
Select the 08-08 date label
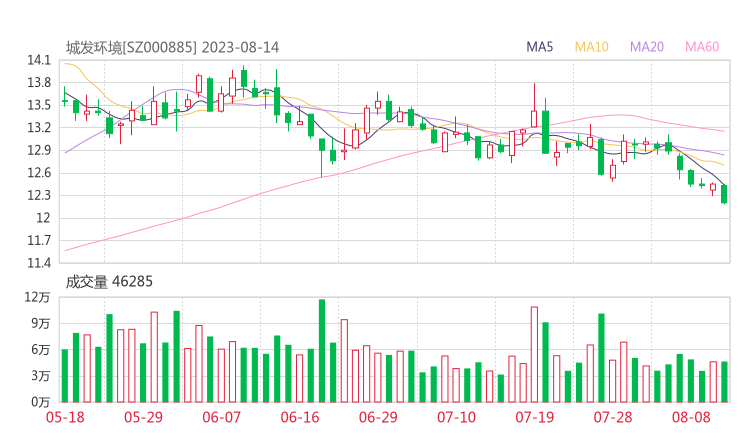click(x=691, y=417)
